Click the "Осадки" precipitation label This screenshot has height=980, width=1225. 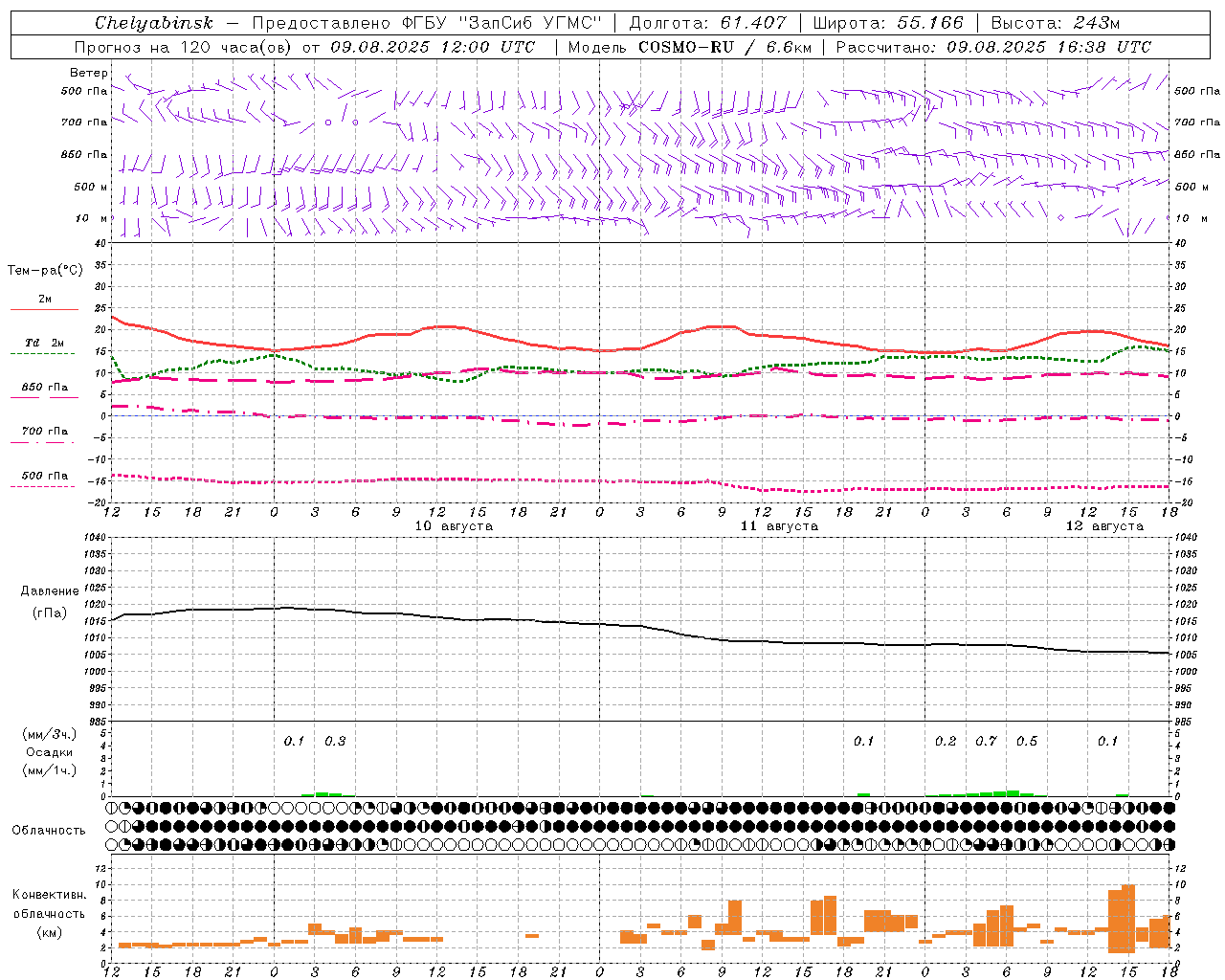tap(50, 752)
